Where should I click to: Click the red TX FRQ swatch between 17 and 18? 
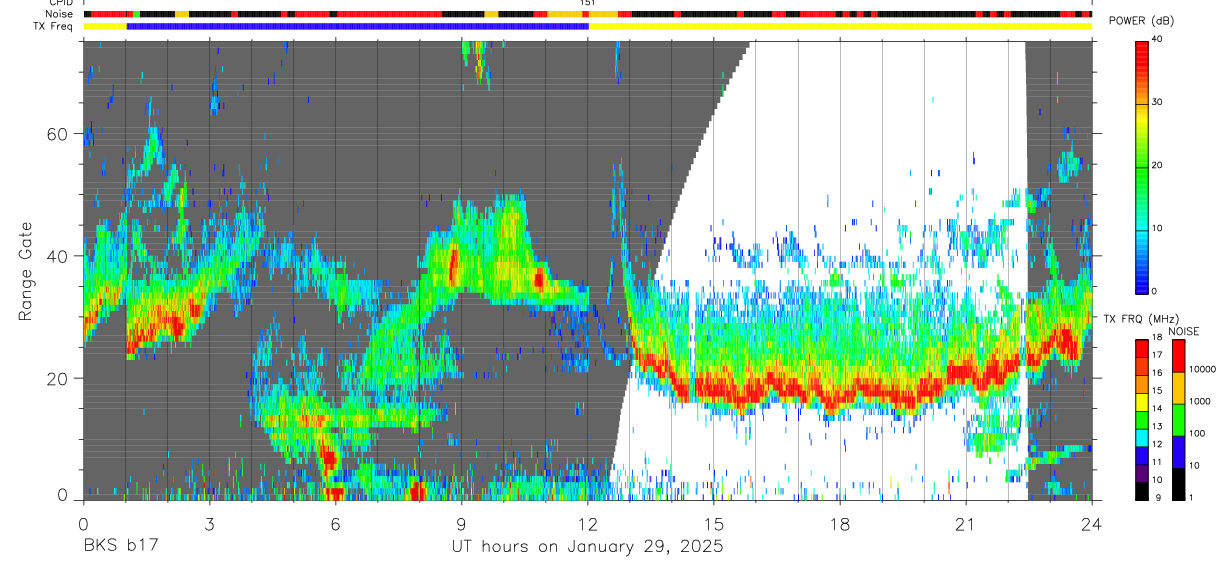pyautogui.click(x=1142, y=348)
